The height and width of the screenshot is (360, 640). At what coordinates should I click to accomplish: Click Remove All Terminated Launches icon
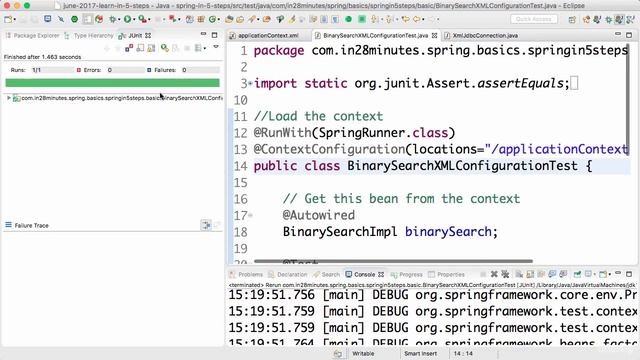(505, 274)
